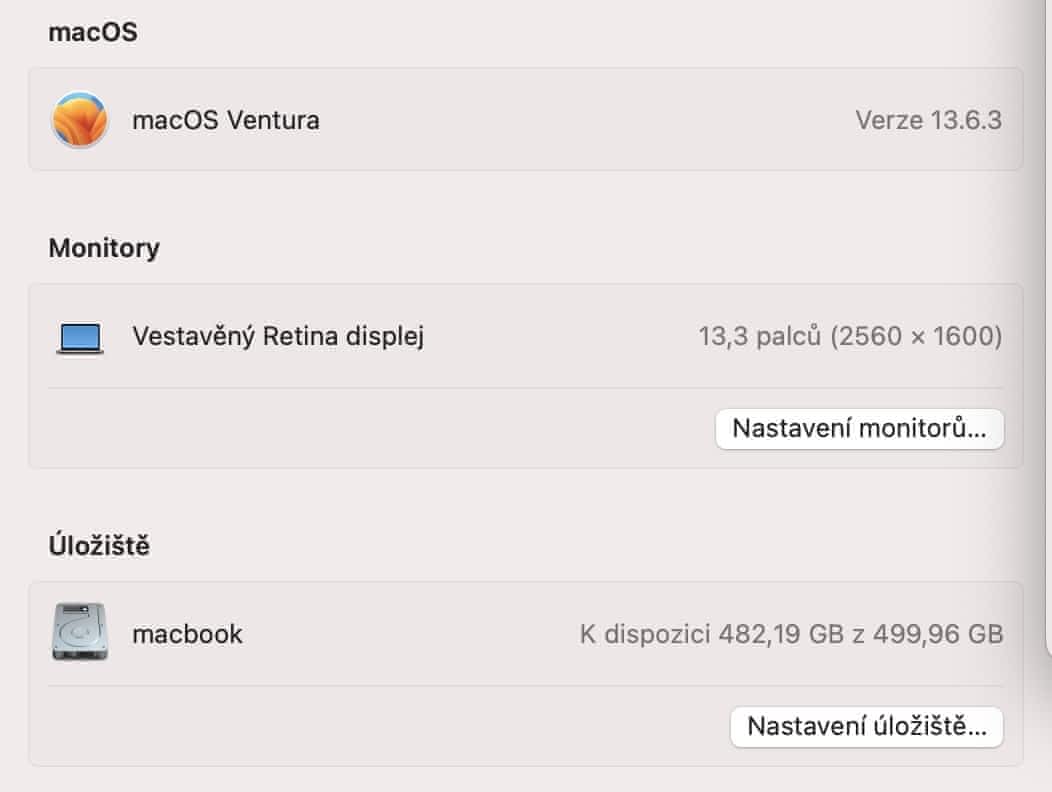This screenshot has height=792, width=1052.
Task: Click the 13,3 palců screen size
Action: (760, 337)
